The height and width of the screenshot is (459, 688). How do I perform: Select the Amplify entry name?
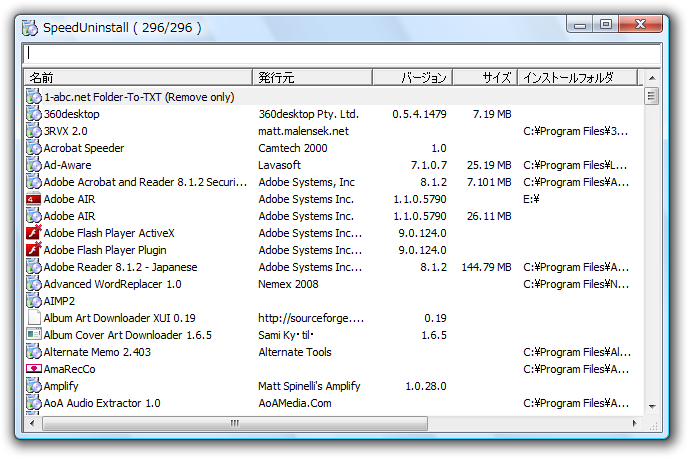click(61, 386)
